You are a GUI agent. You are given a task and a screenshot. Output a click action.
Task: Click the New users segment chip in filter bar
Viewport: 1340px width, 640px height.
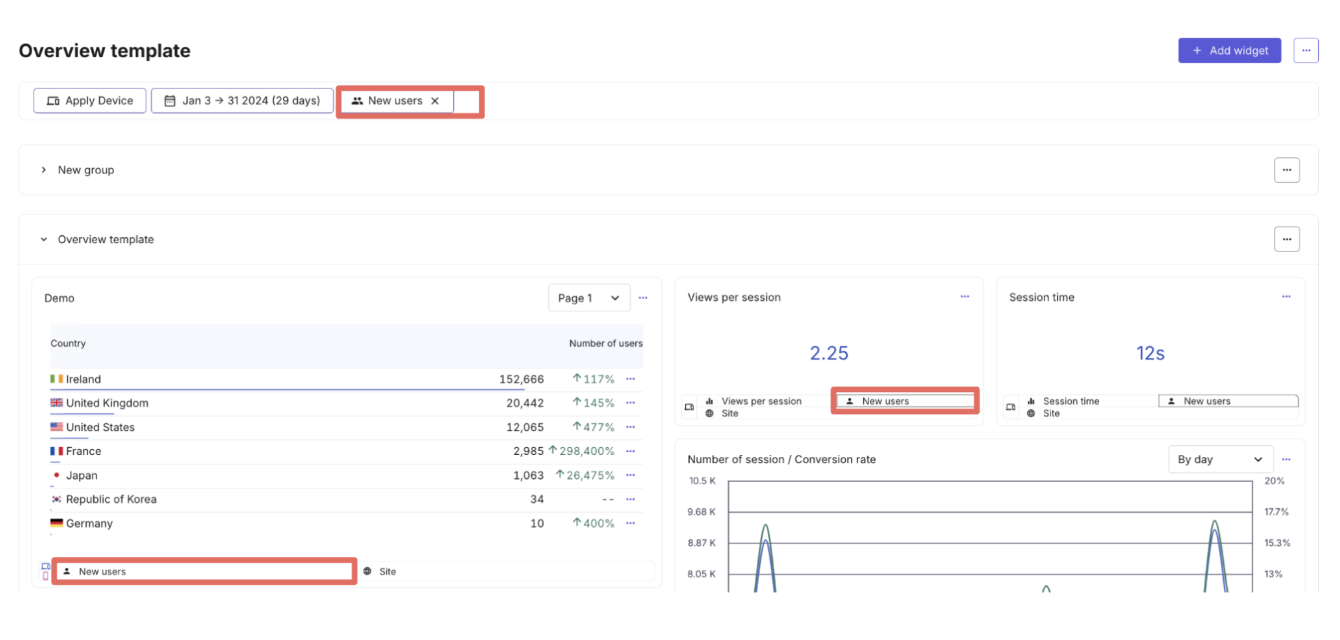click(x=396, y=101)
